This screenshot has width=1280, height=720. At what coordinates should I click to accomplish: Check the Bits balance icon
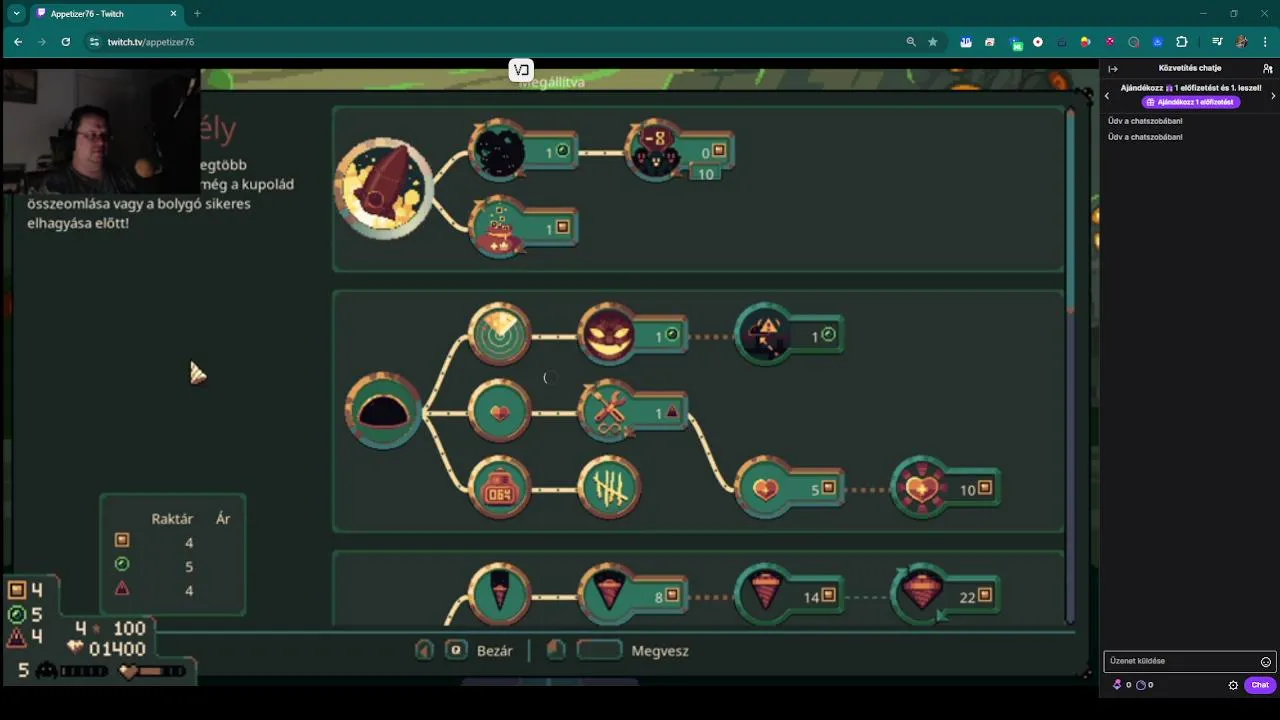(x=1117, y=685)
